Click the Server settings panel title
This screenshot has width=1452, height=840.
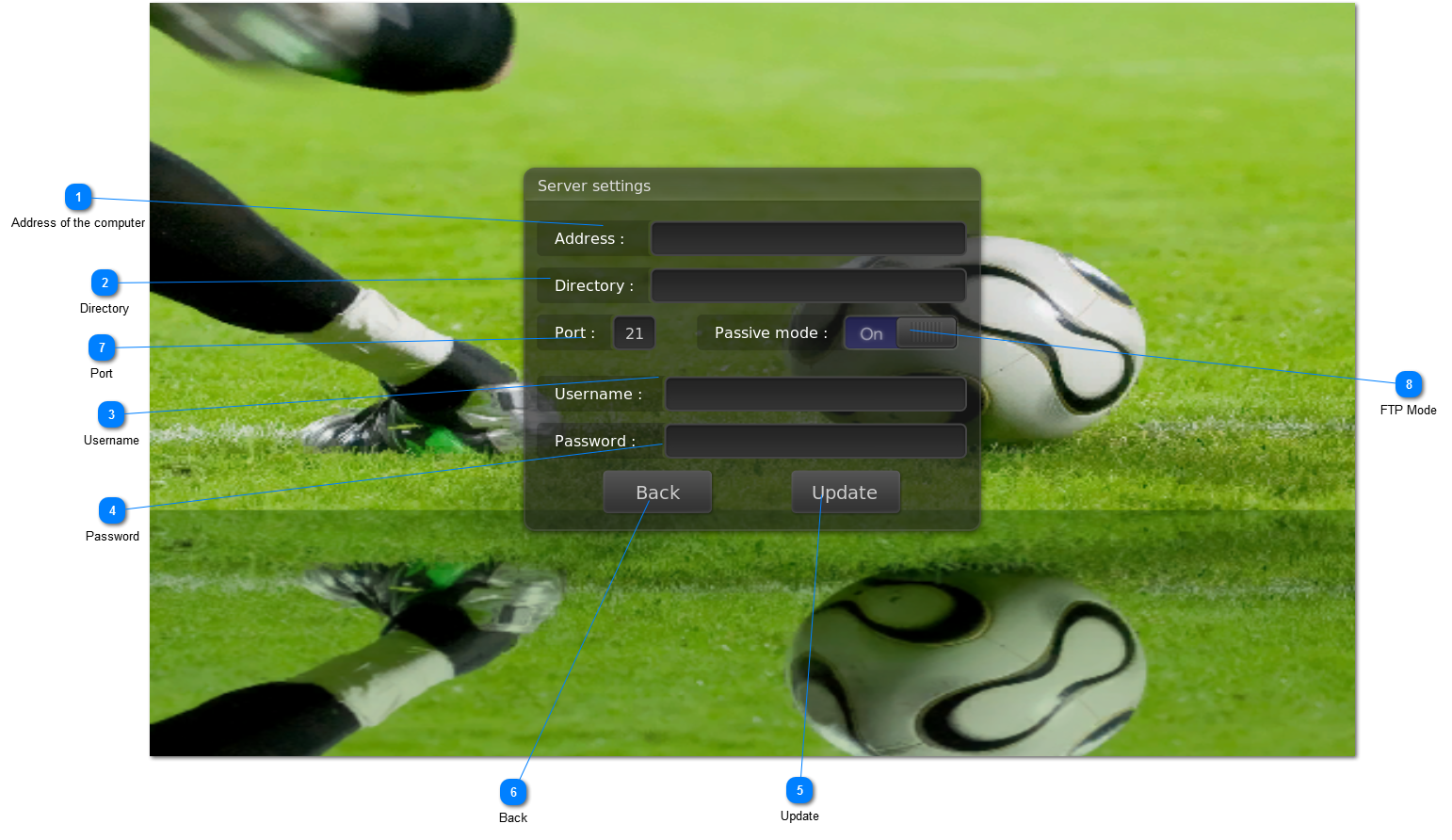coord(594,186)
